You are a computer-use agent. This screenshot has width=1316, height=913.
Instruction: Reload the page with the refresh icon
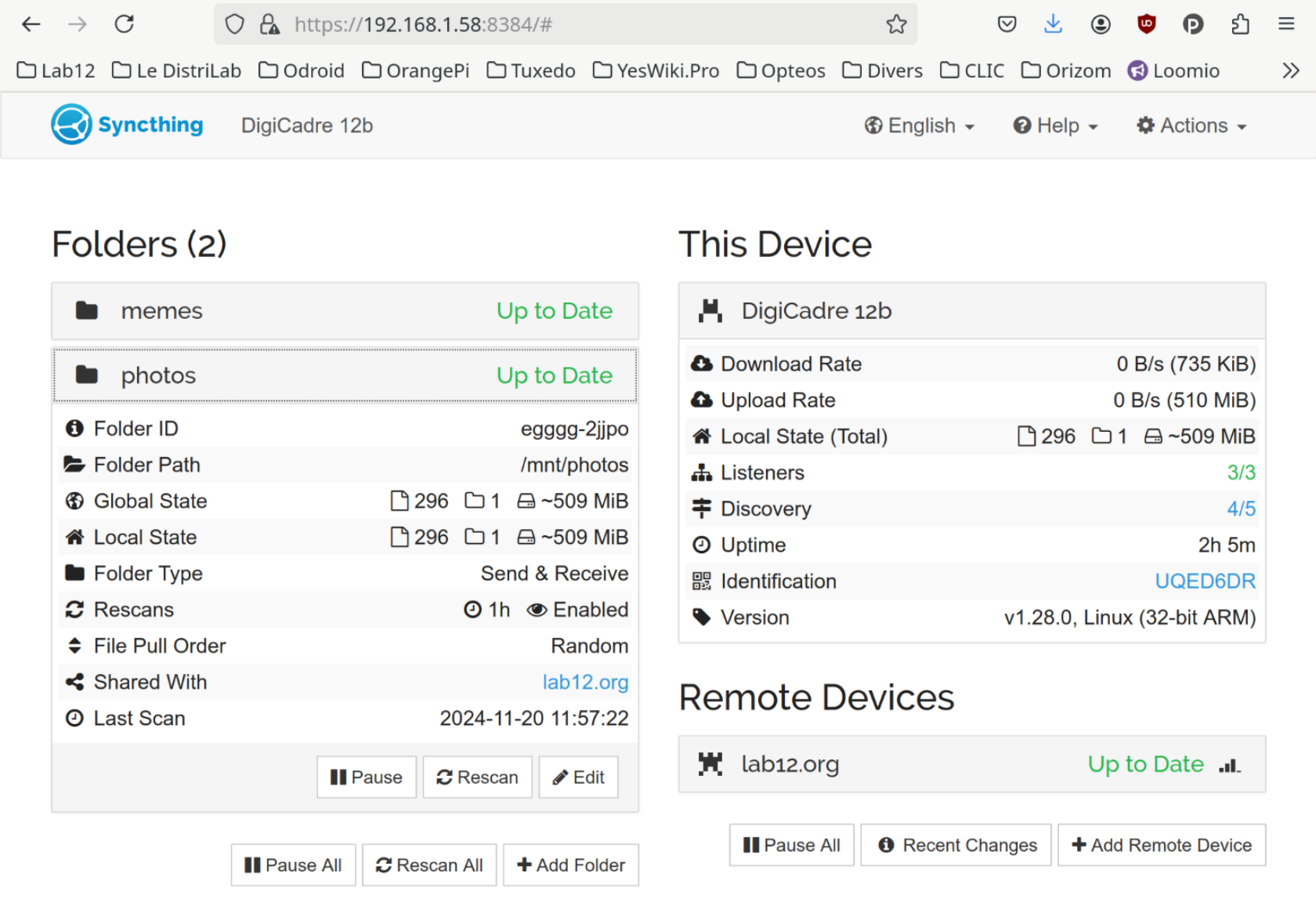[125, 24]
